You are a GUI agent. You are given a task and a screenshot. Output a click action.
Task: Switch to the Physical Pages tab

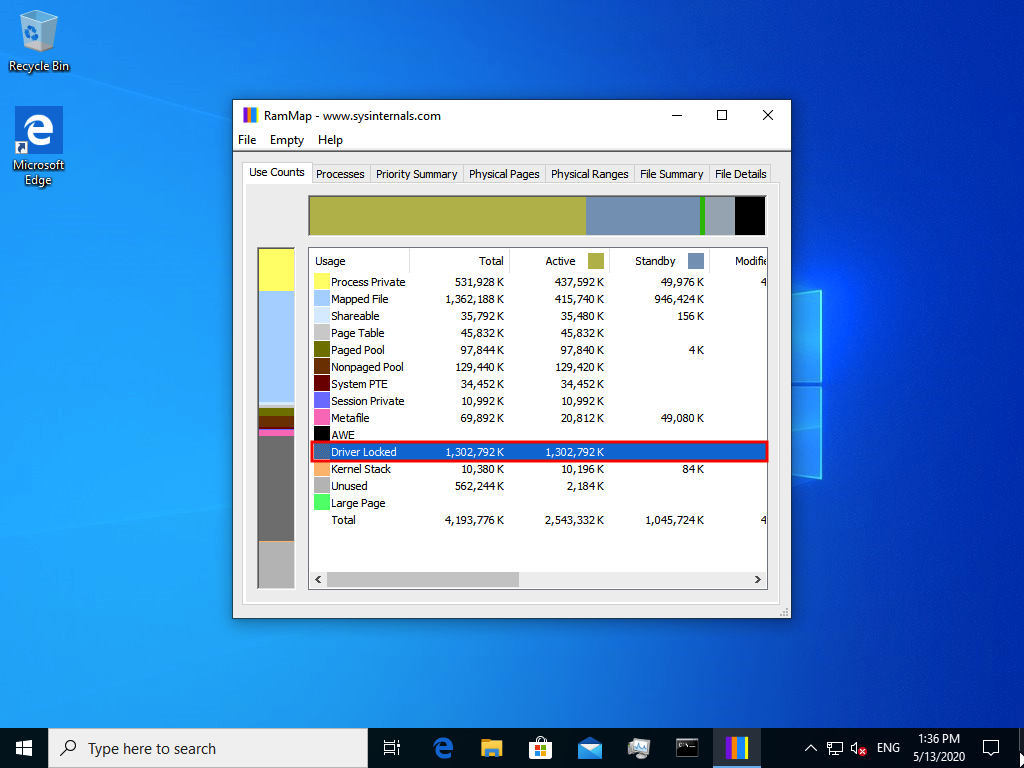coord(504,174)
